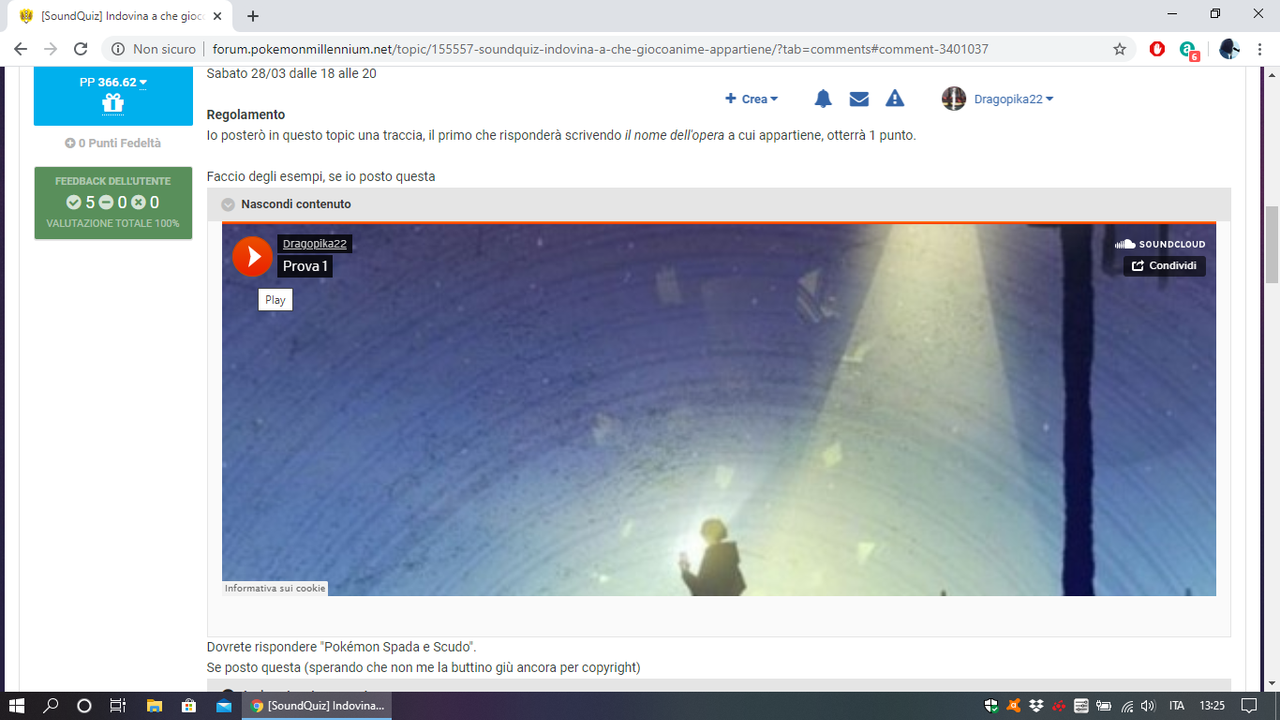The width and height of the screenshot is (1280, 720).
Task: Click the Condividi share button
Action: pyautogui.click(x=1165, y=265)
